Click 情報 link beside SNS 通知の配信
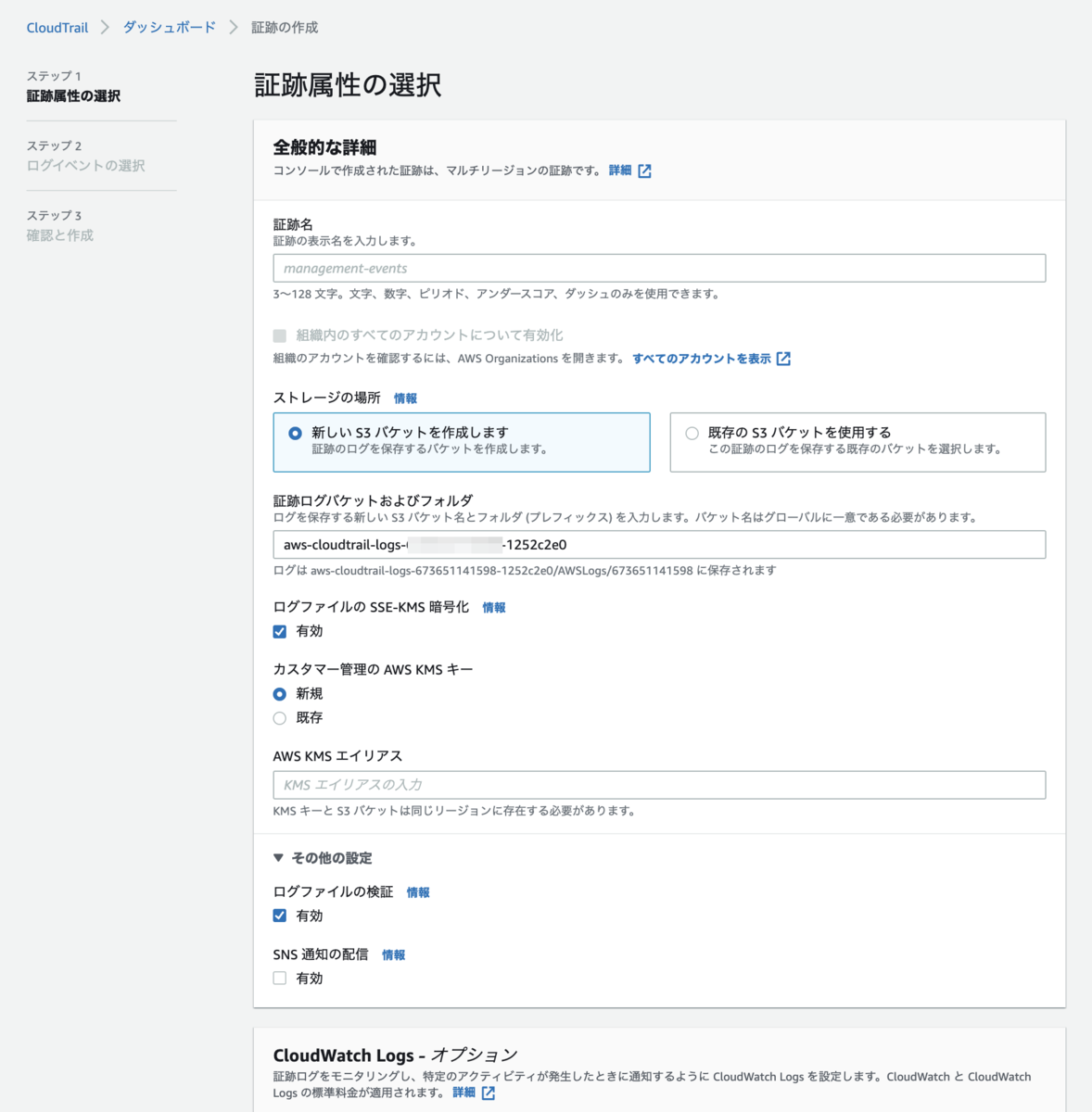The width and height of the screenshot is (1092, 1112). pyautogui.click(x=393, y=954)
